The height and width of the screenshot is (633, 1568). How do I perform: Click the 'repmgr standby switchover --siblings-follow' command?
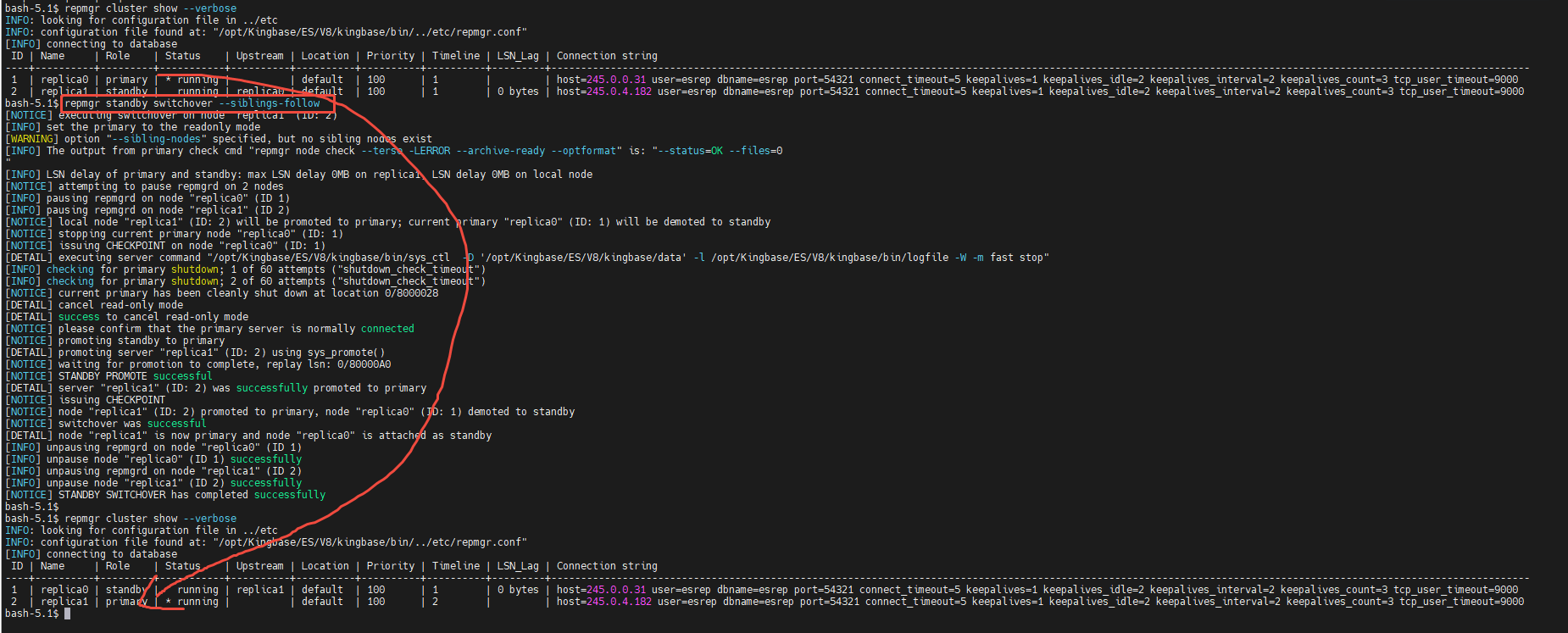click(192, 103)
